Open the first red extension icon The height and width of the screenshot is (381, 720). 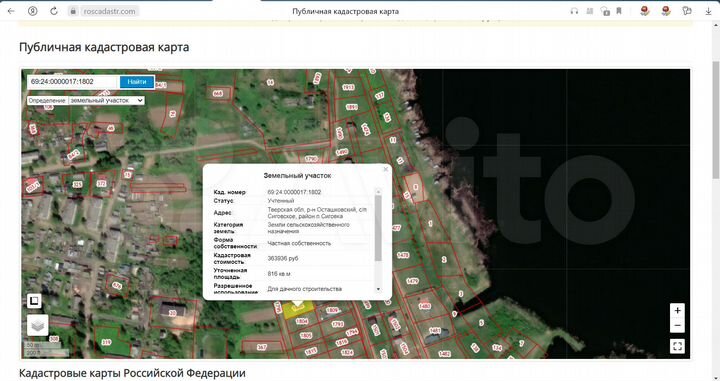pyautogui.click(x=645, y=11)
